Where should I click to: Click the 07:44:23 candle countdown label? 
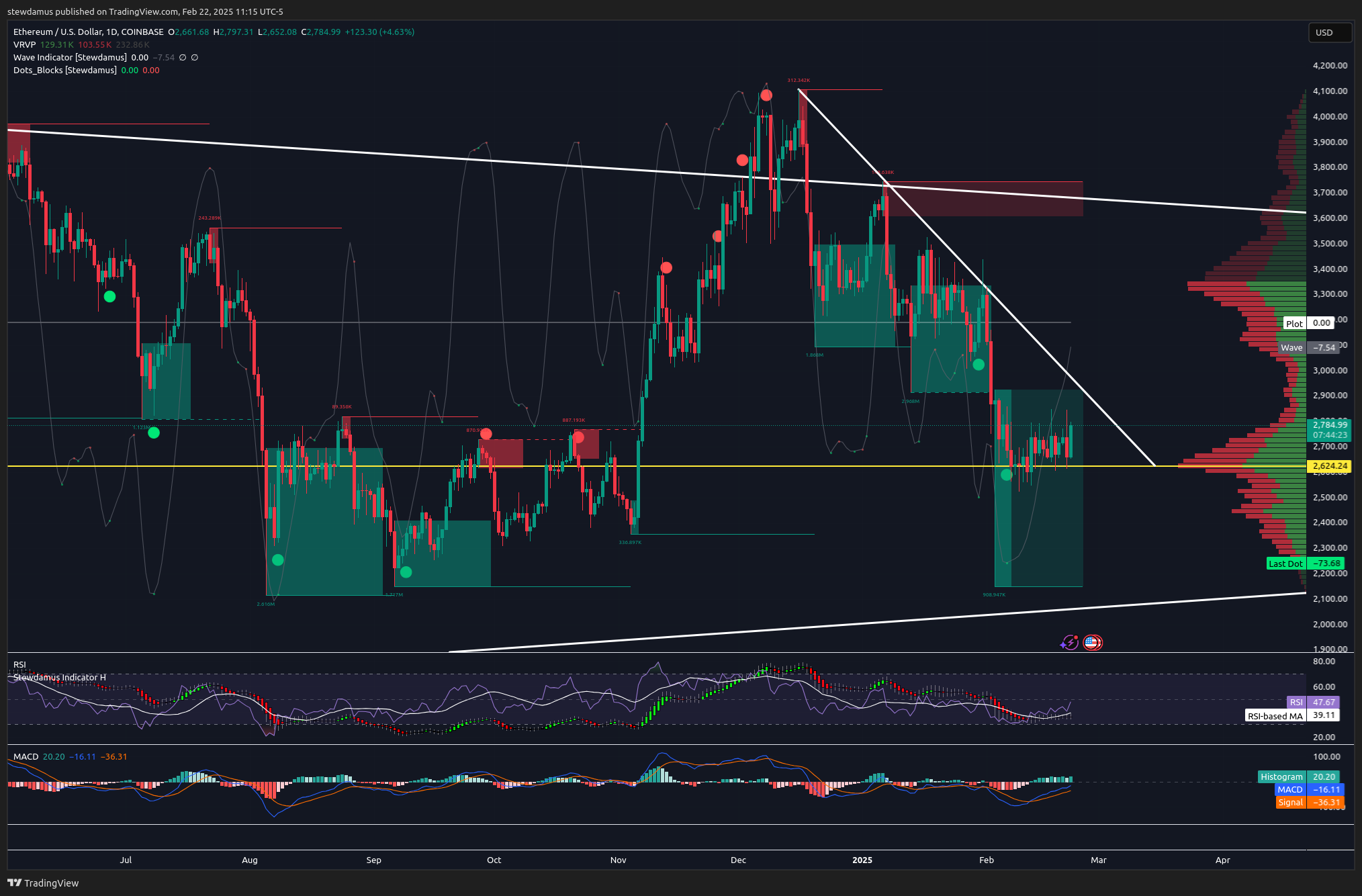[1330, 435]
